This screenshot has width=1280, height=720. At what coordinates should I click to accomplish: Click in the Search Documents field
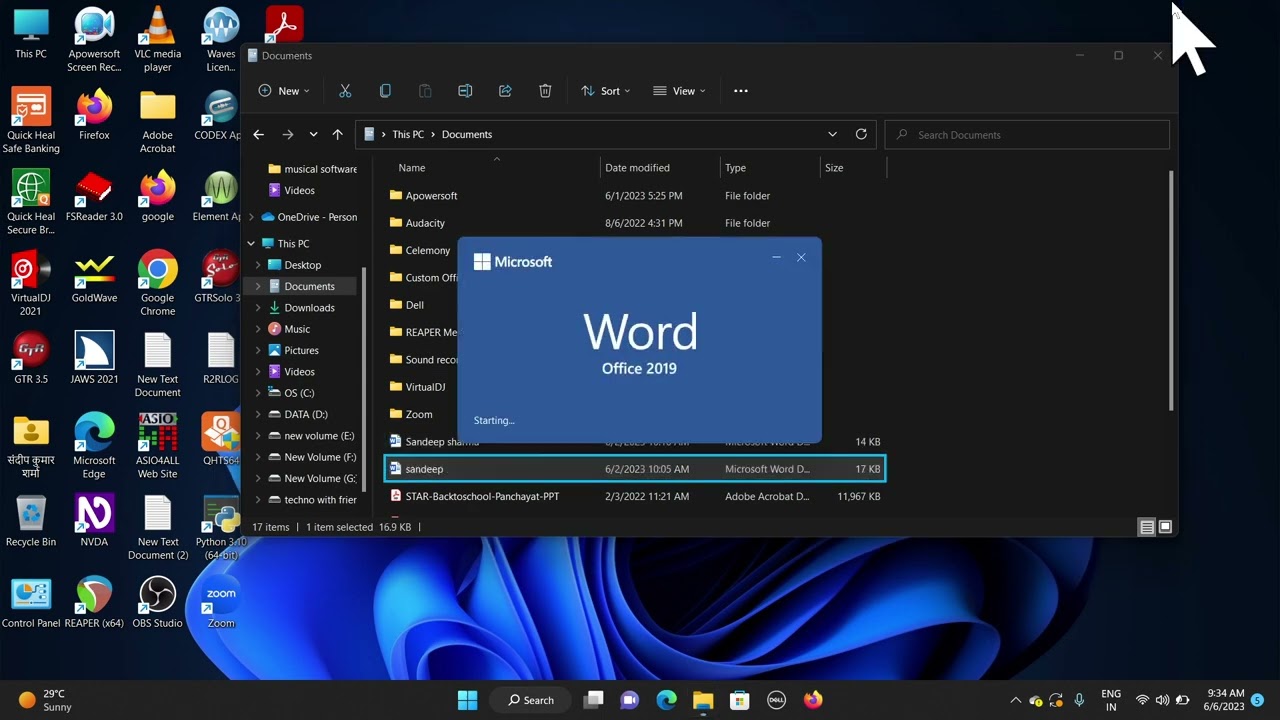tap(1027, 134)
